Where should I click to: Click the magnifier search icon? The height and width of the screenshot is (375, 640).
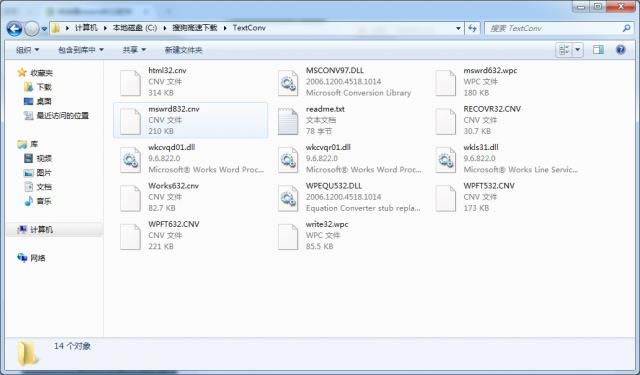[627, 28]
